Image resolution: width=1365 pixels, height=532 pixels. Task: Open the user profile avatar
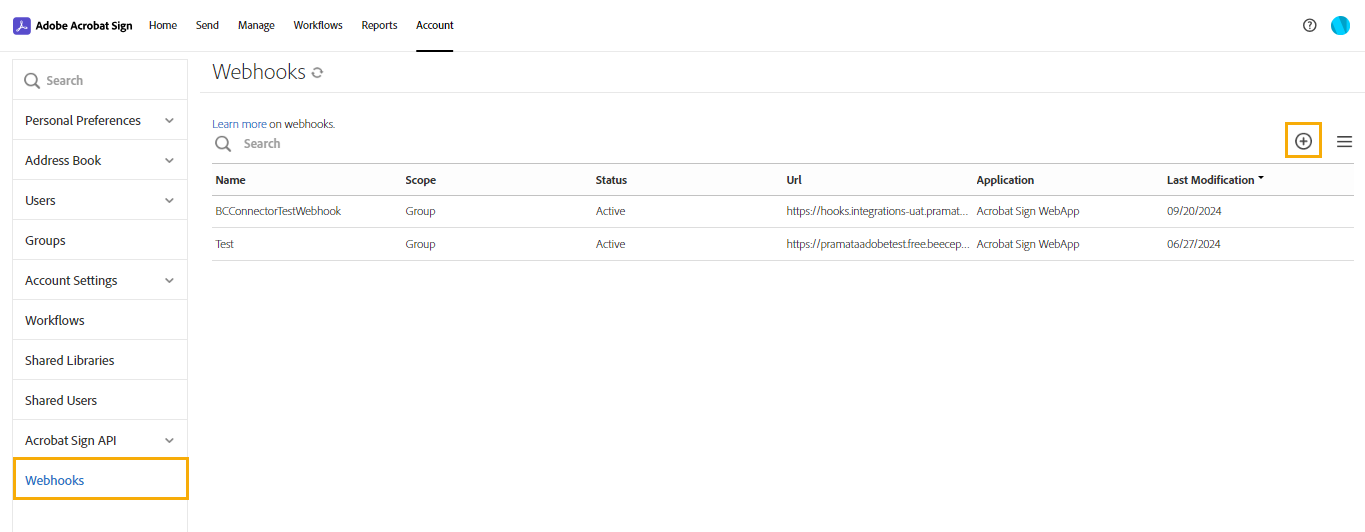tap(1340, 26)
